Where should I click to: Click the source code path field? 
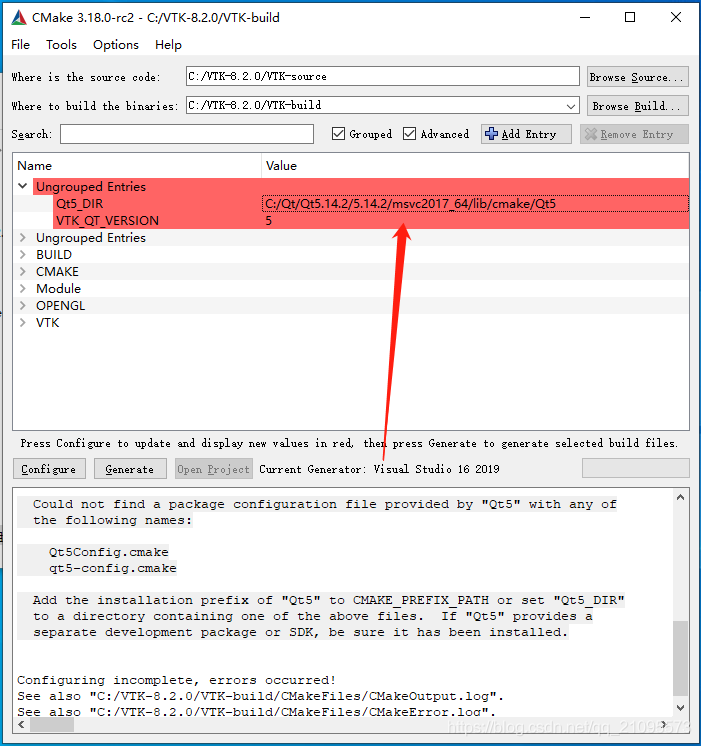(x=383, y=77)
